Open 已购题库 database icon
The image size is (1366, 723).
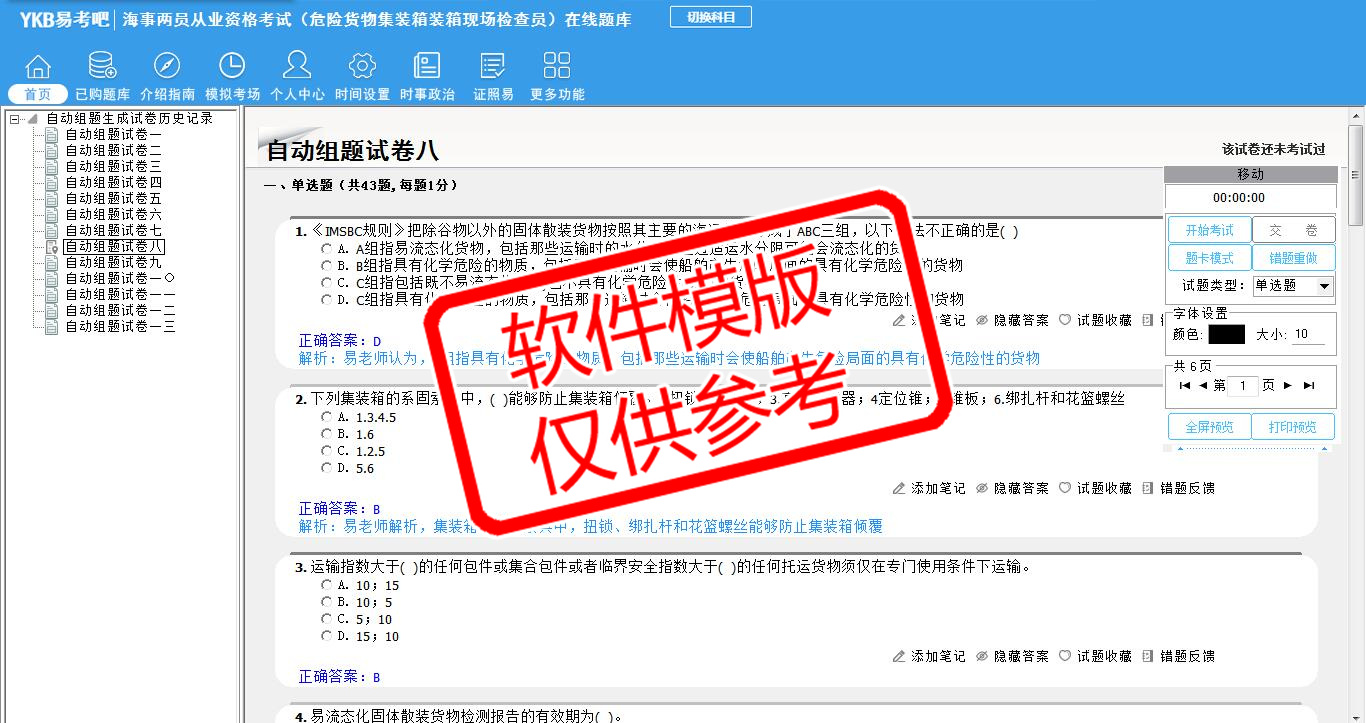click(102, 67)
